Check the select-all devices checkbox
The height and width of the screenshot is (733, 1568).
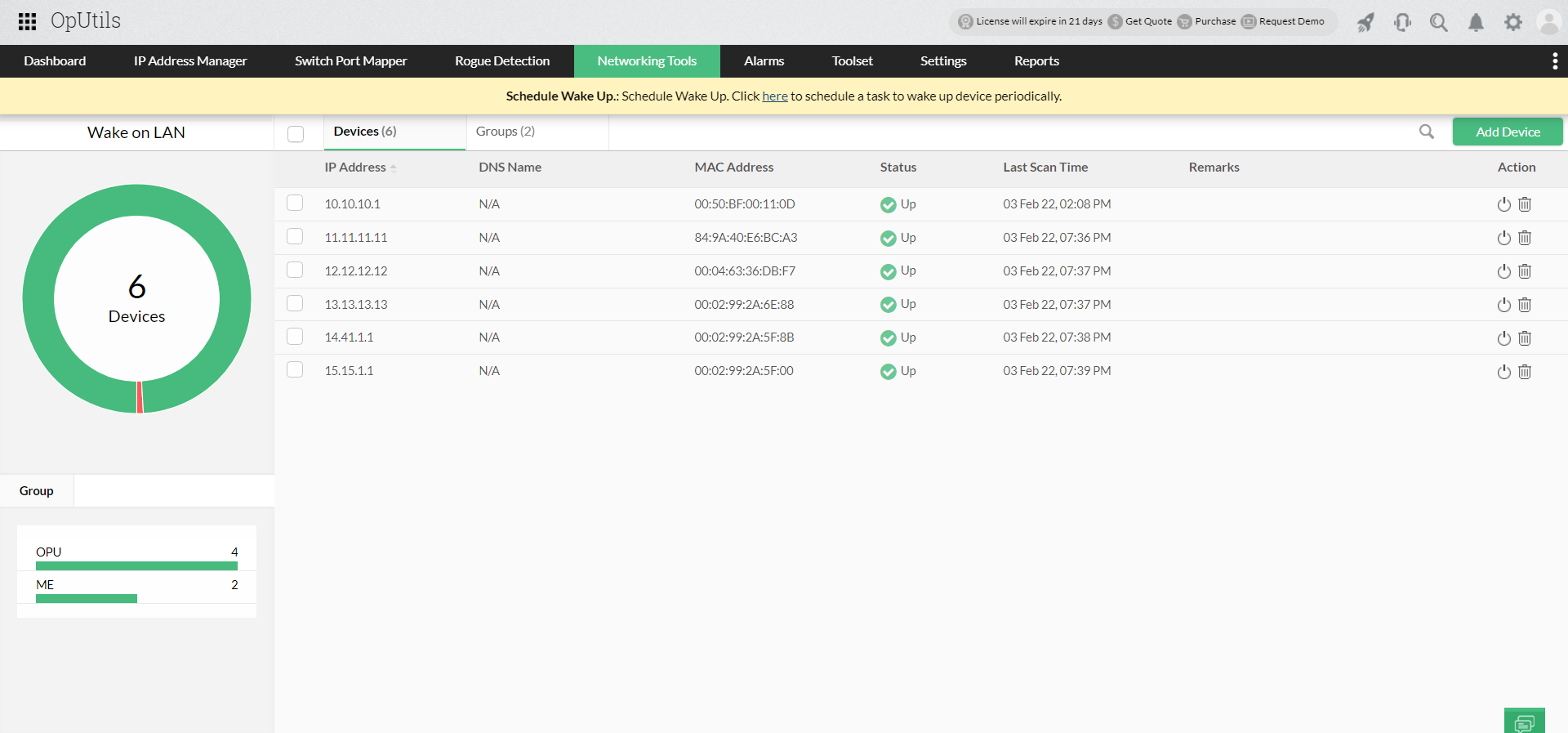click(296, 134)
